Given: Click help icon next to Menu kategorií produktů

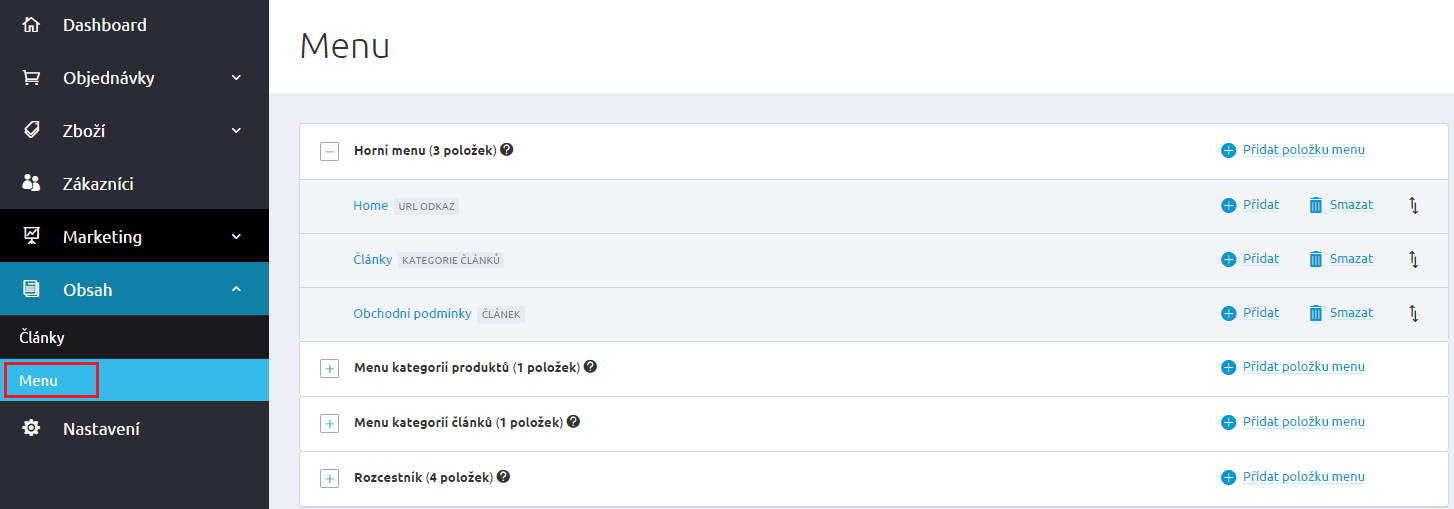Looking at the screenshot, I should pos(591,367).
